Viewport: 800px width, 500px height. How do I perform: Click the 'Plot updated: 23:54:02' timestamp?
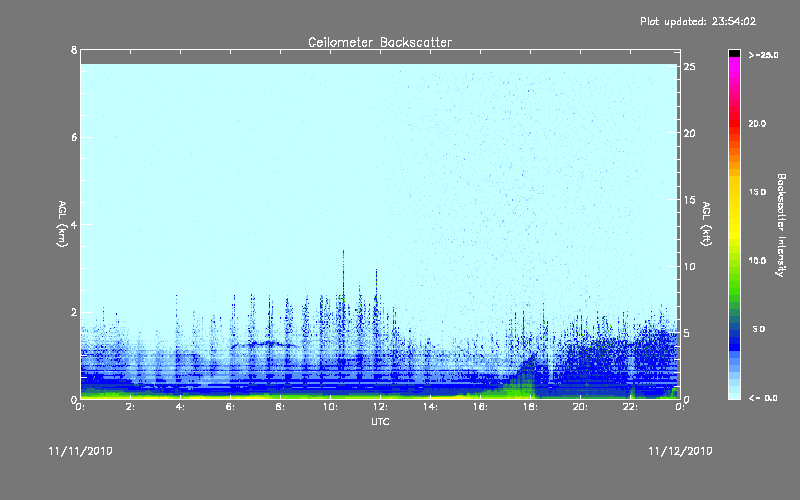[698, 21]
